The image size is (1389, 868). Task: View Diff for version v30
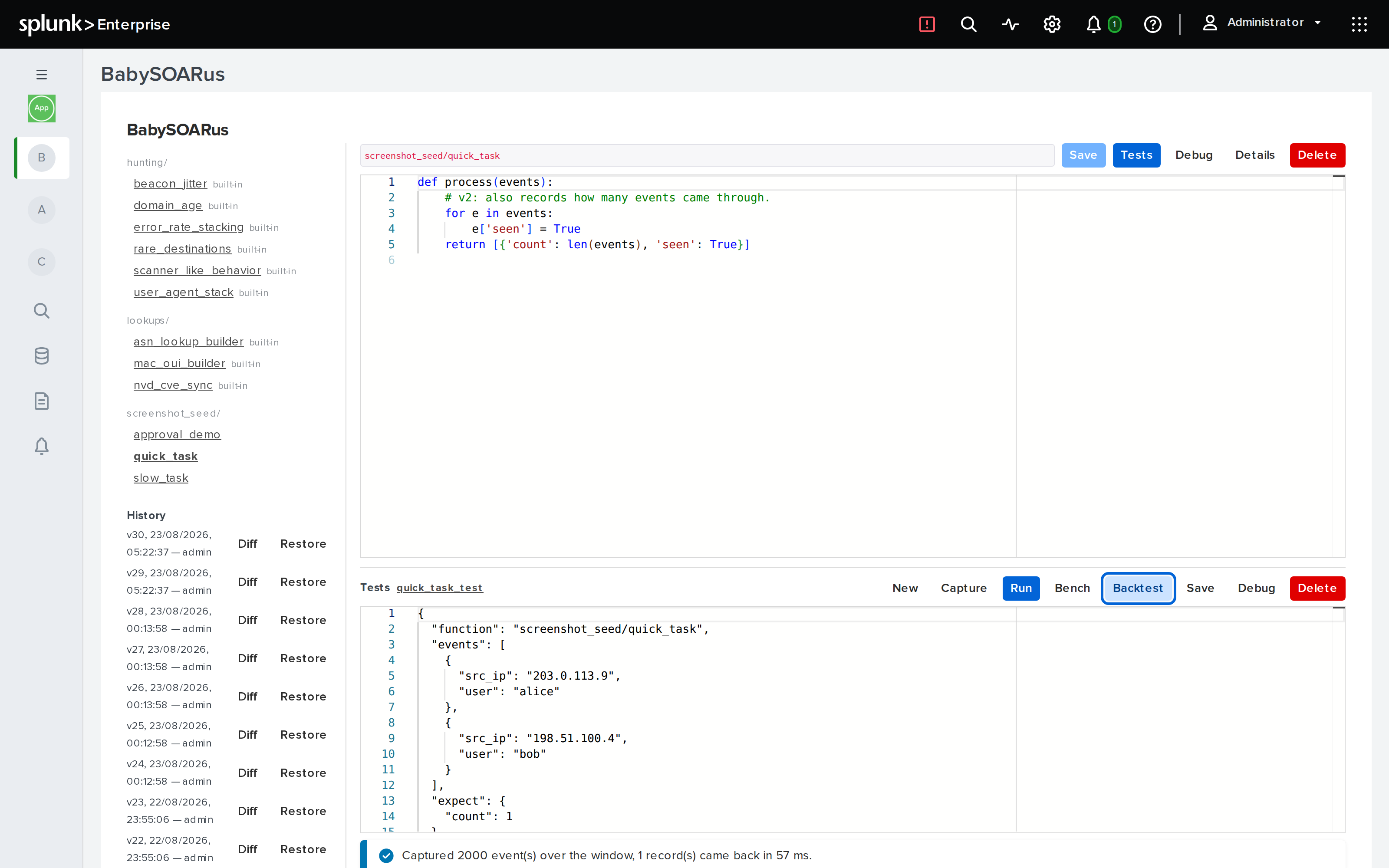(247, 544)
